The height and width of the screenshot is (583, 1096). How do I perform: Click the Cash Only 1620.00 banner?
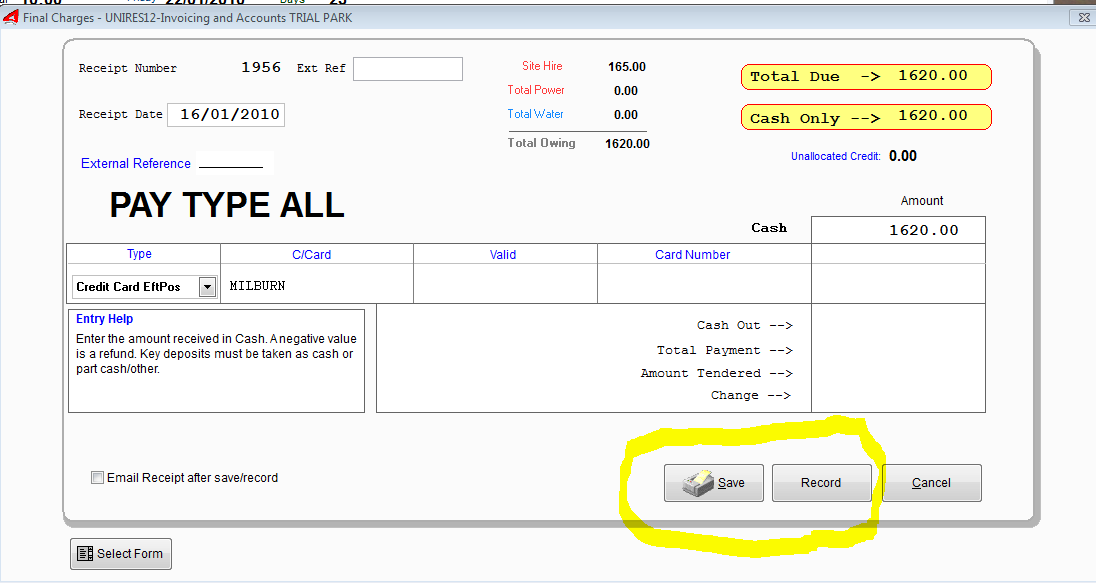click(x=866, y=117)
